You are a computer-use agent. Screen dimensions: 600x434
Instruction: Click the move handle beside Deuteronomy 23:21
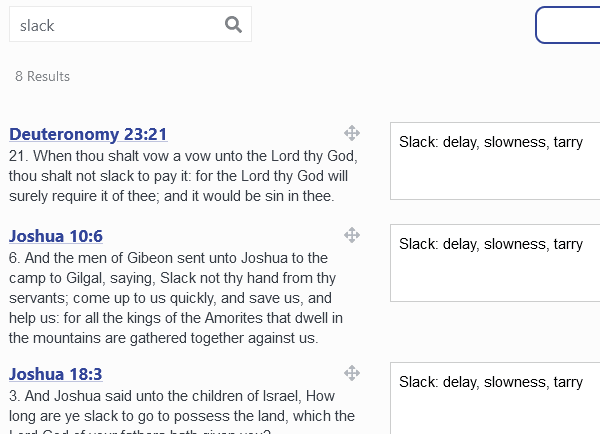pos(352,133)
